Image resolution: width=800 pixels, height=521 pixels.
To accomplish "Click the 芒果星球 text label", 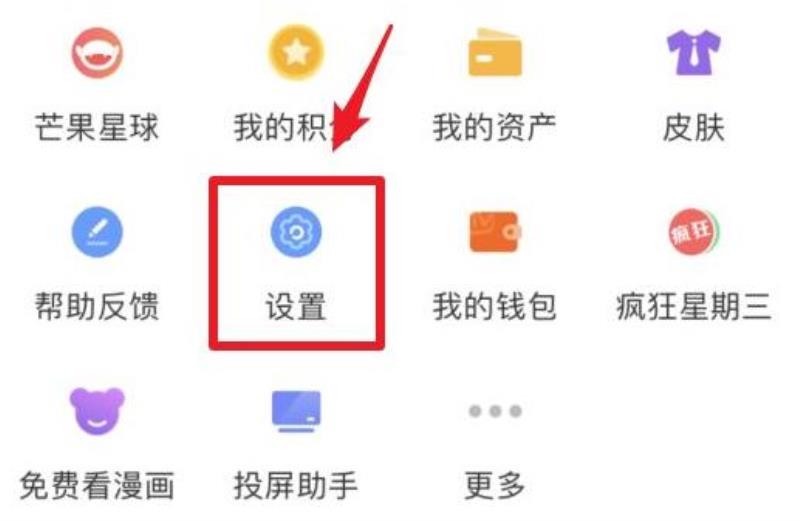I will click(97, 128).
